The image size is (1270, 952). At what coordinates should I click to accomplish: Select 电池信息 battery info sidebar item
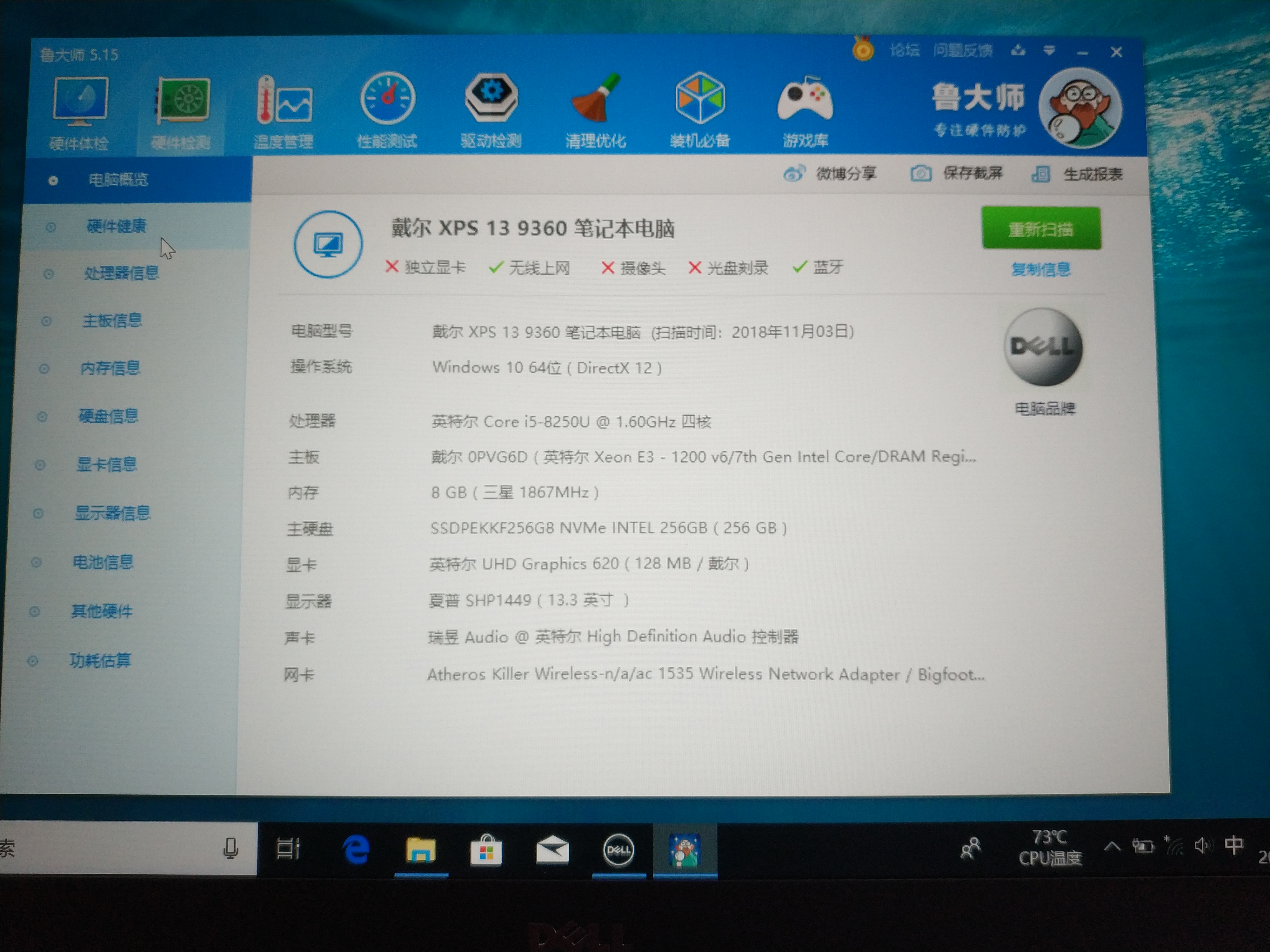tap(103, 562)
